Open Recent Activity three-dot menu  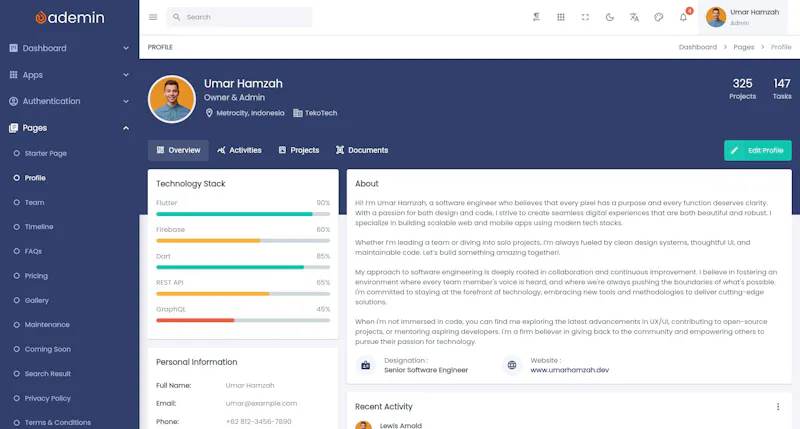(x=778, y=407)
